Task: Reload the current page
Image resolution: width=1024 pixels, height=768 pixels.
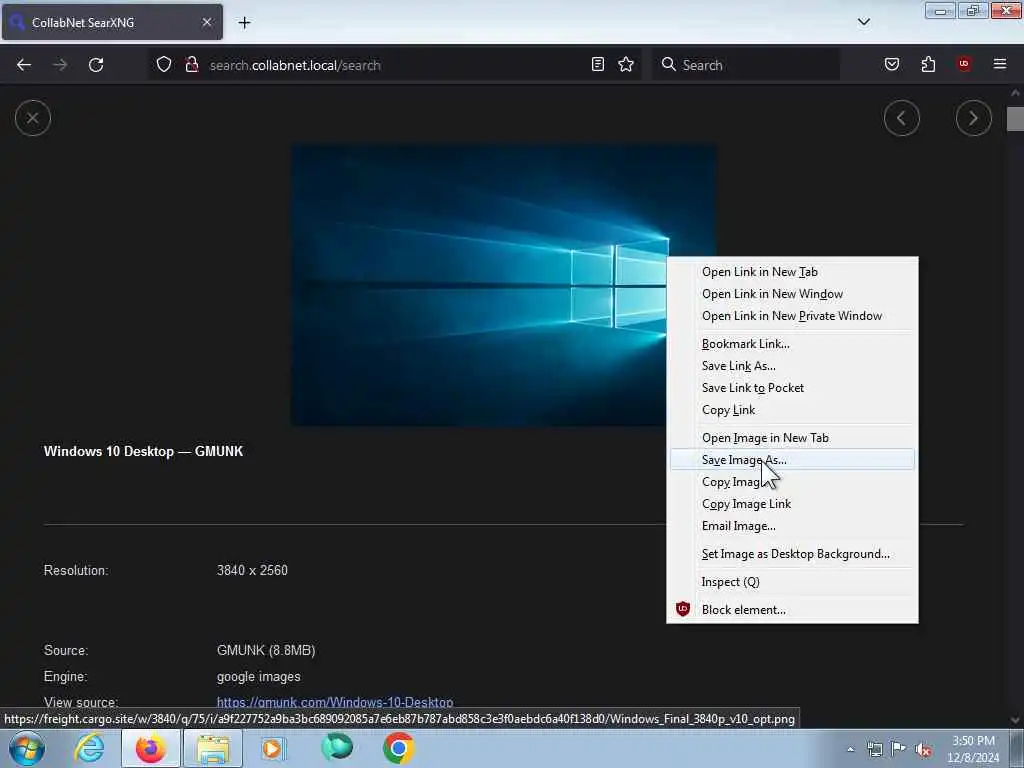Action: 96,65
